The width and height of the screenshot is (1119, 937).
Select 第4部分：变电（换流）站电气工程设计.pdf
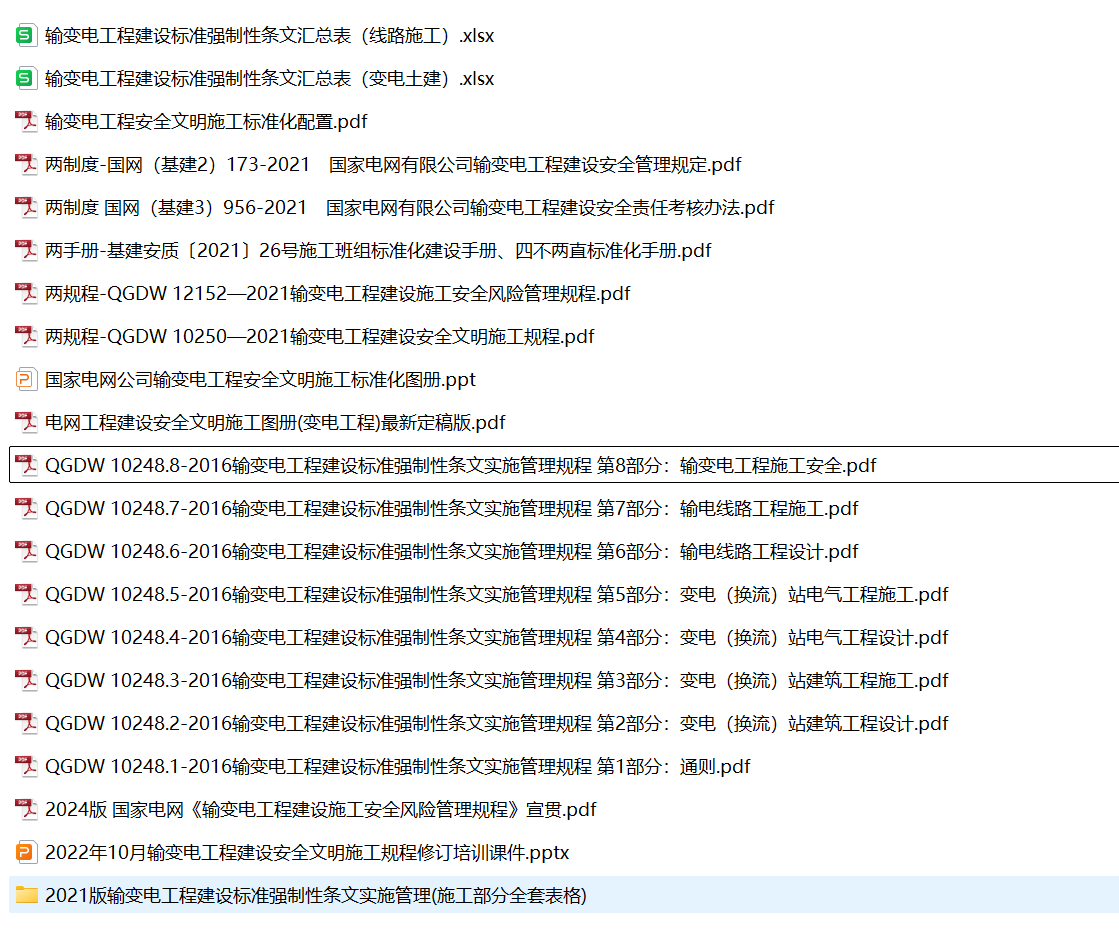[773, 637]
